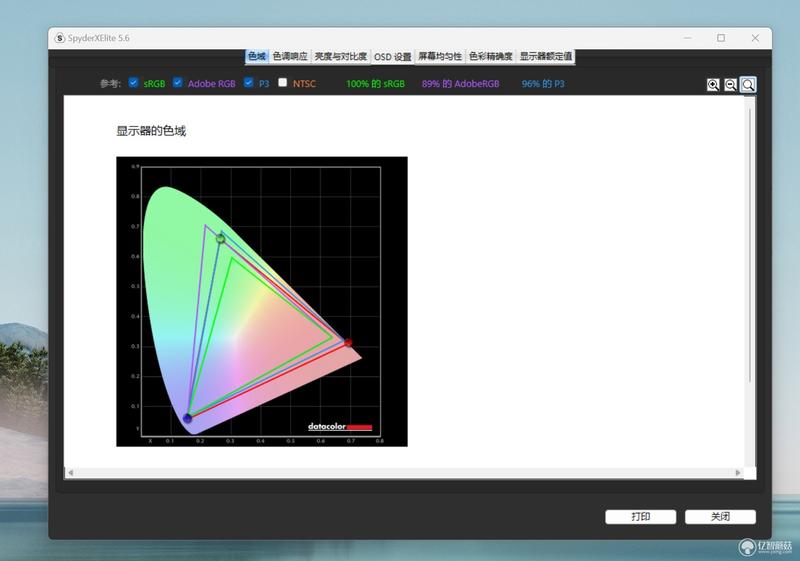Click the vertical scrollbar thumb

point(750,245)
